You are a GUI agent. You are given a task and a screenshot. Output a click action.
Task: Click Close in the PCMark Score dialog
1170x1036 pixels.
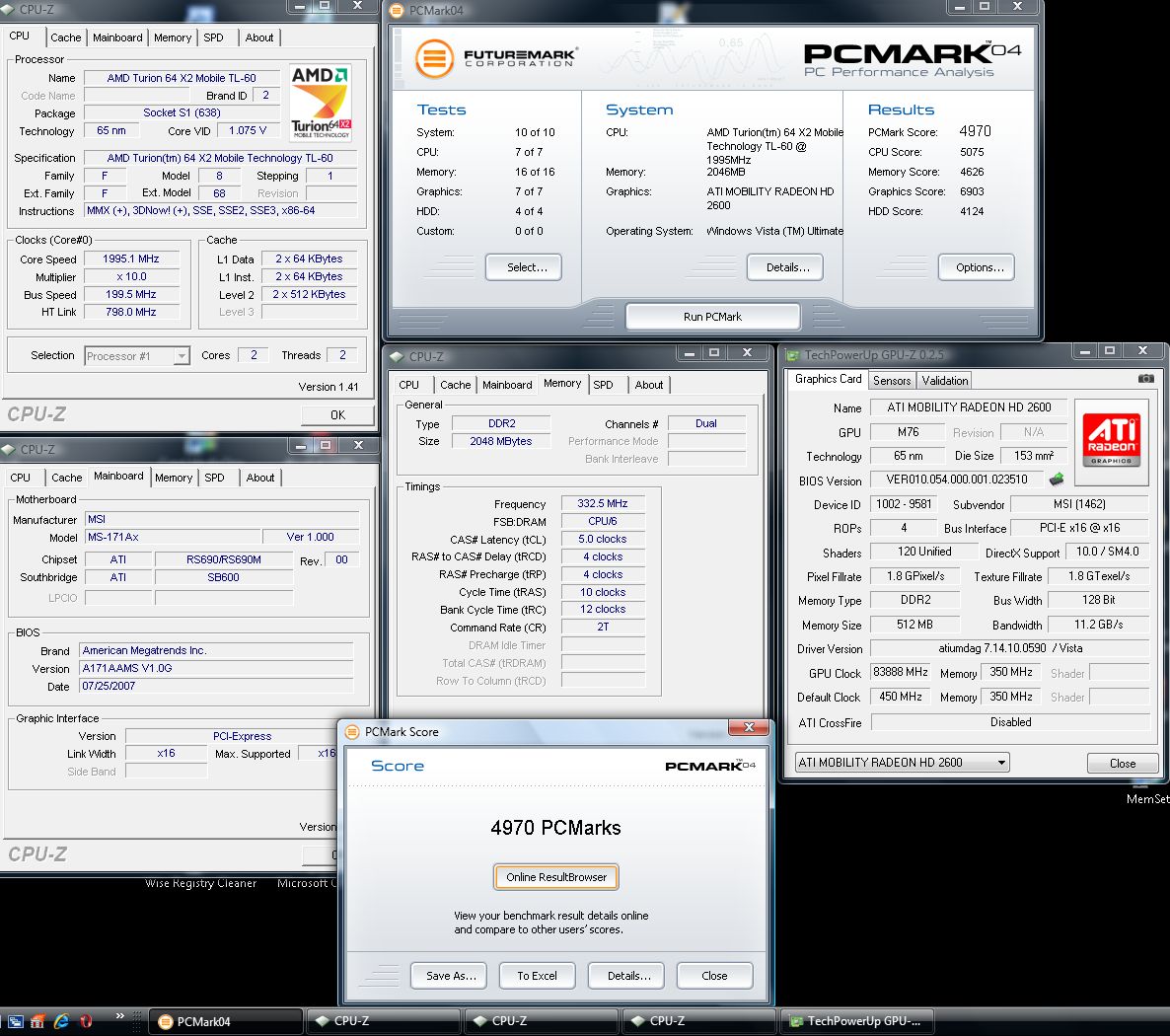coord(714,976)
